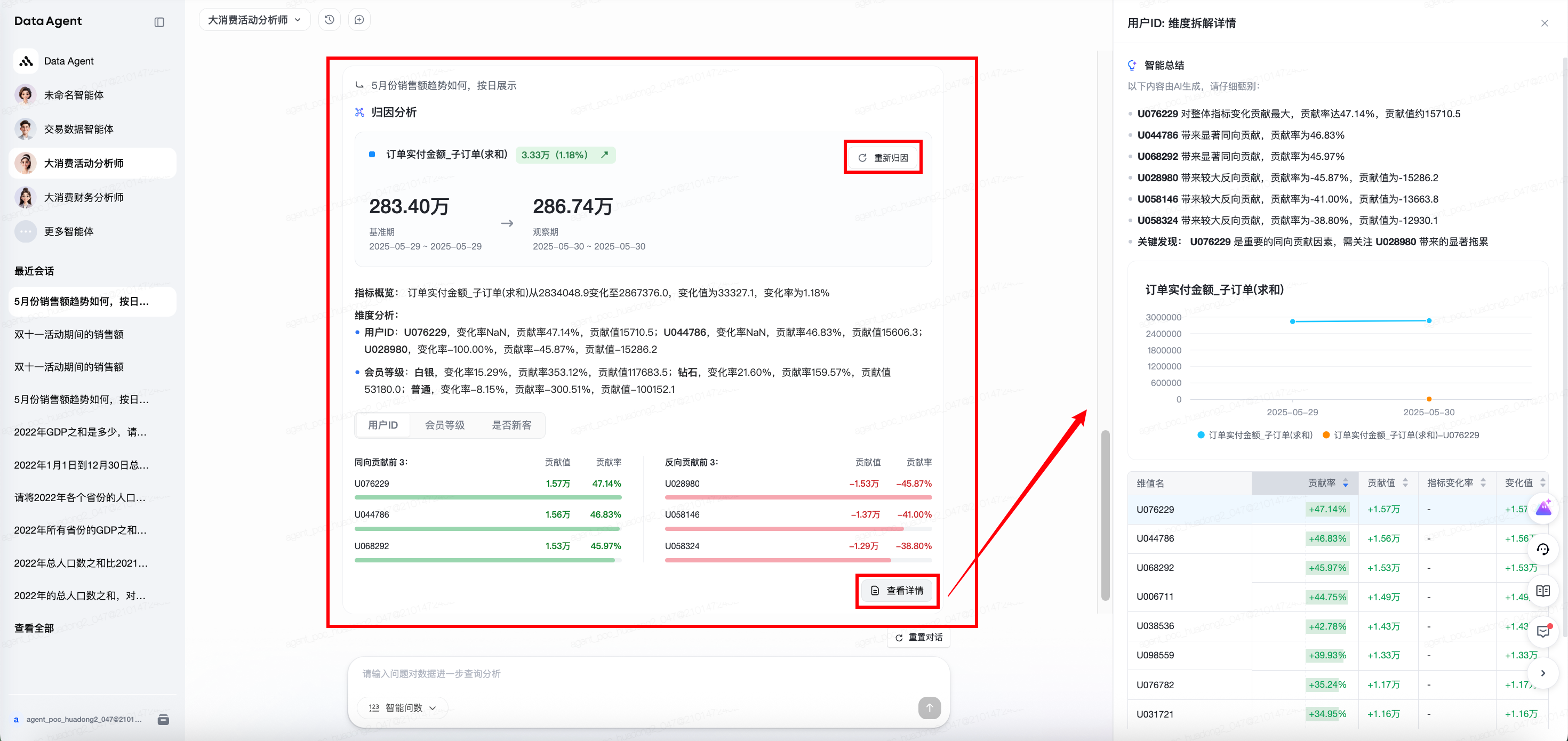Open conversation history clock icon

[329, 20]
